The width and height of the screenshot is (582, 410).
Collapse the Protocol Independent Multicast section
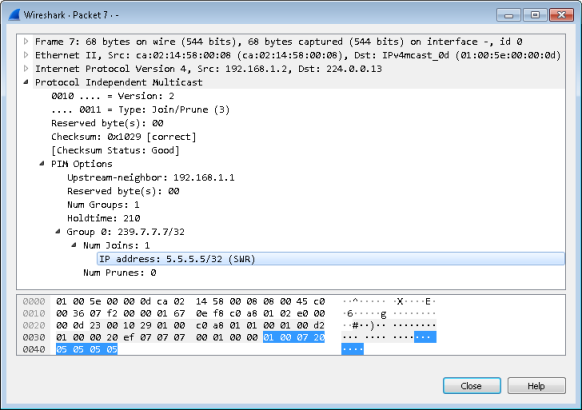26,82
